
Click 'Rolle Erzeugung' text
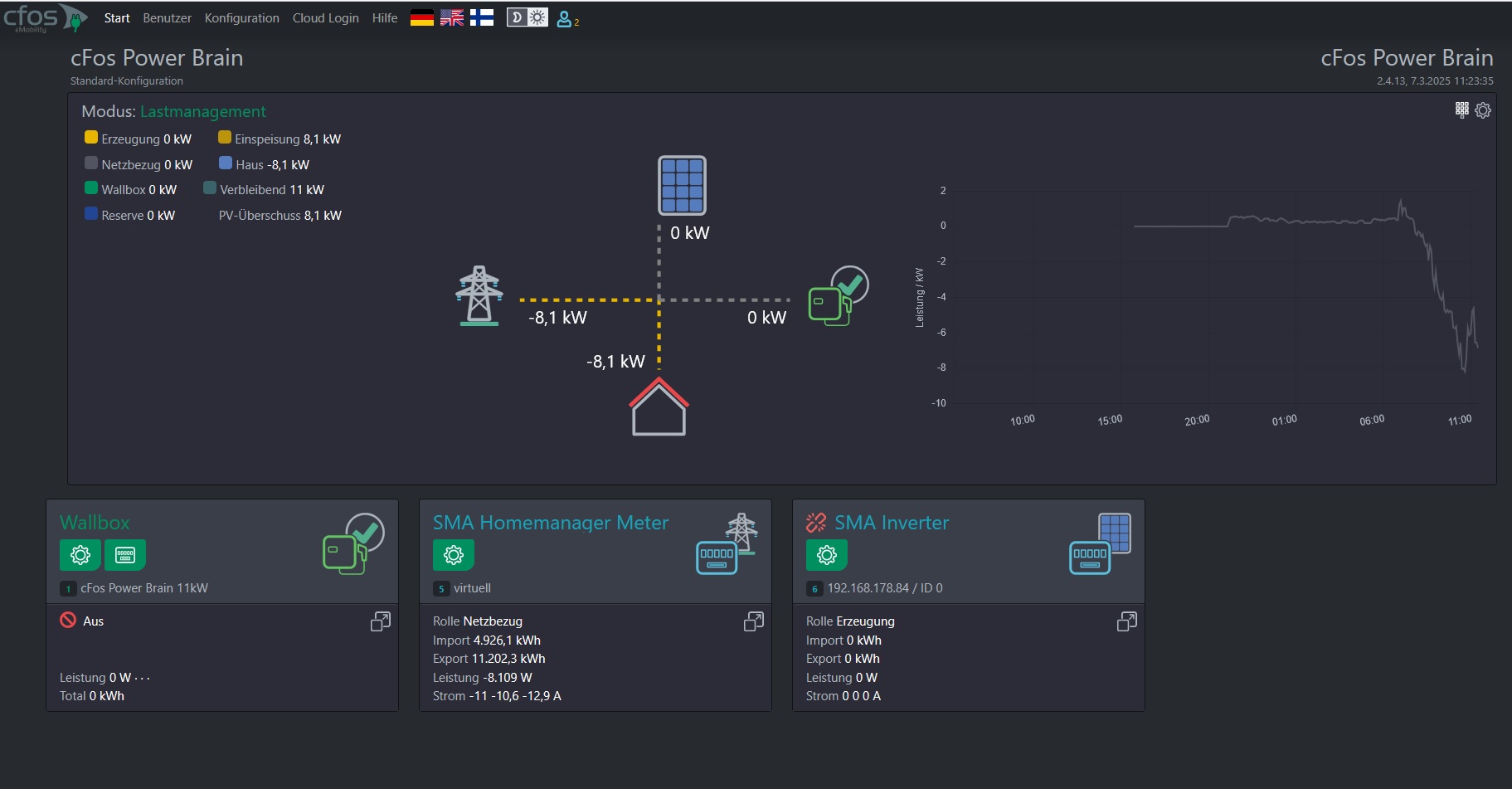point(850,621)
